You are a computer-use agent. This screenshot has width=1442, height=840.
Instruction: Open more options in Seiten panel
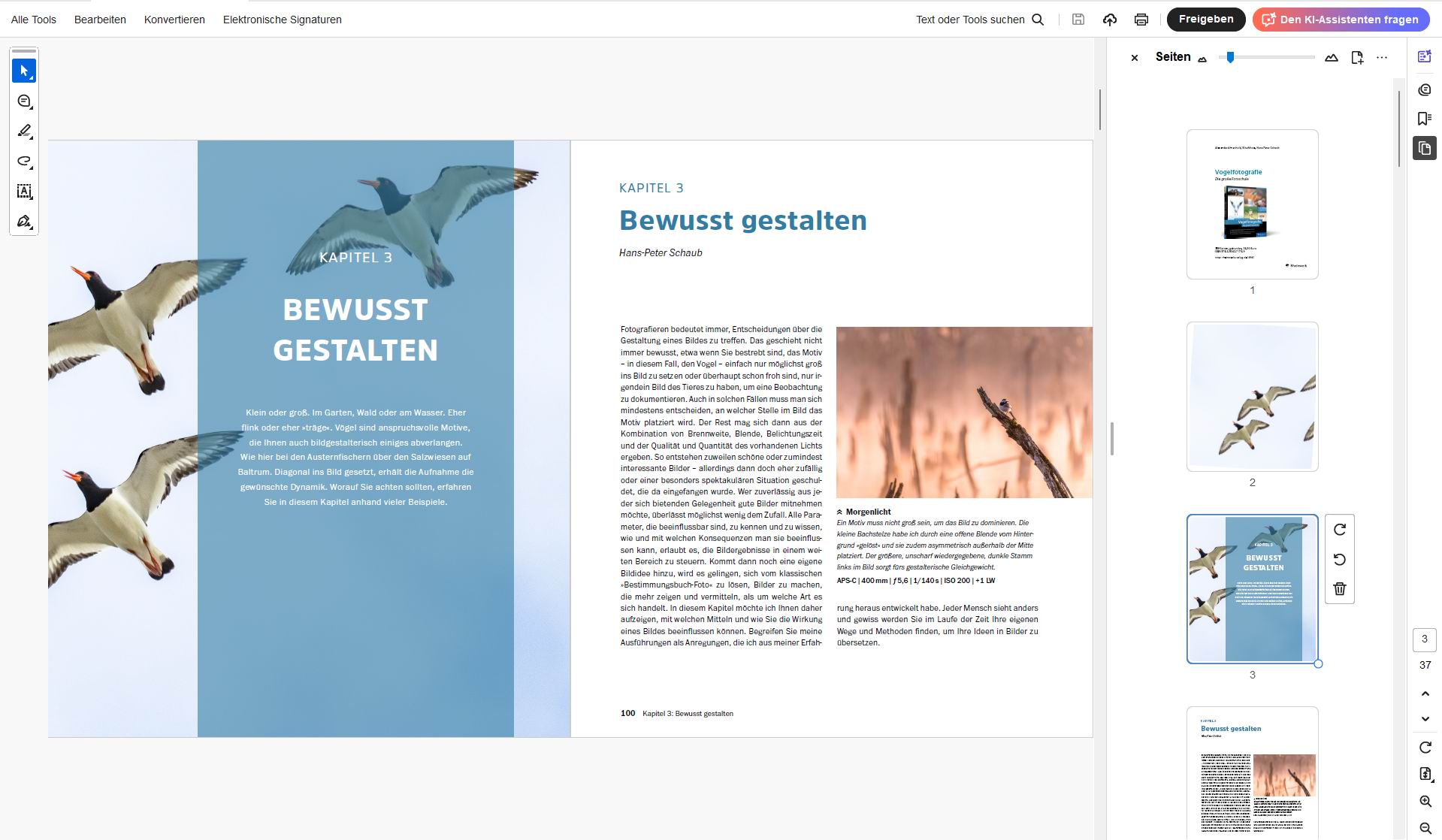click(1382, 57)
